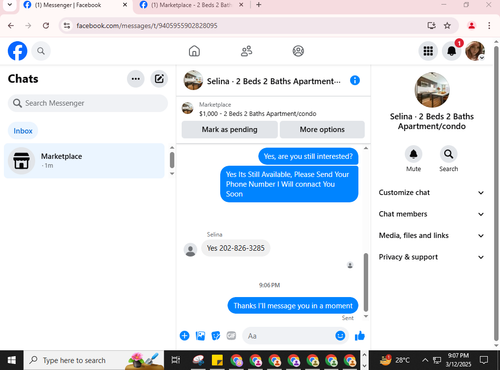
Task: Open the Marketplace chat in list
Action: pos(84,161)
